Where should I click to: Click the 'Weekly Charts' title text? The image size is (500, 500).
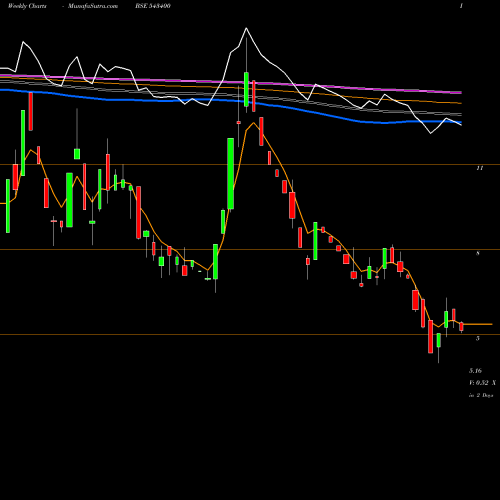[x=27, y=6]
